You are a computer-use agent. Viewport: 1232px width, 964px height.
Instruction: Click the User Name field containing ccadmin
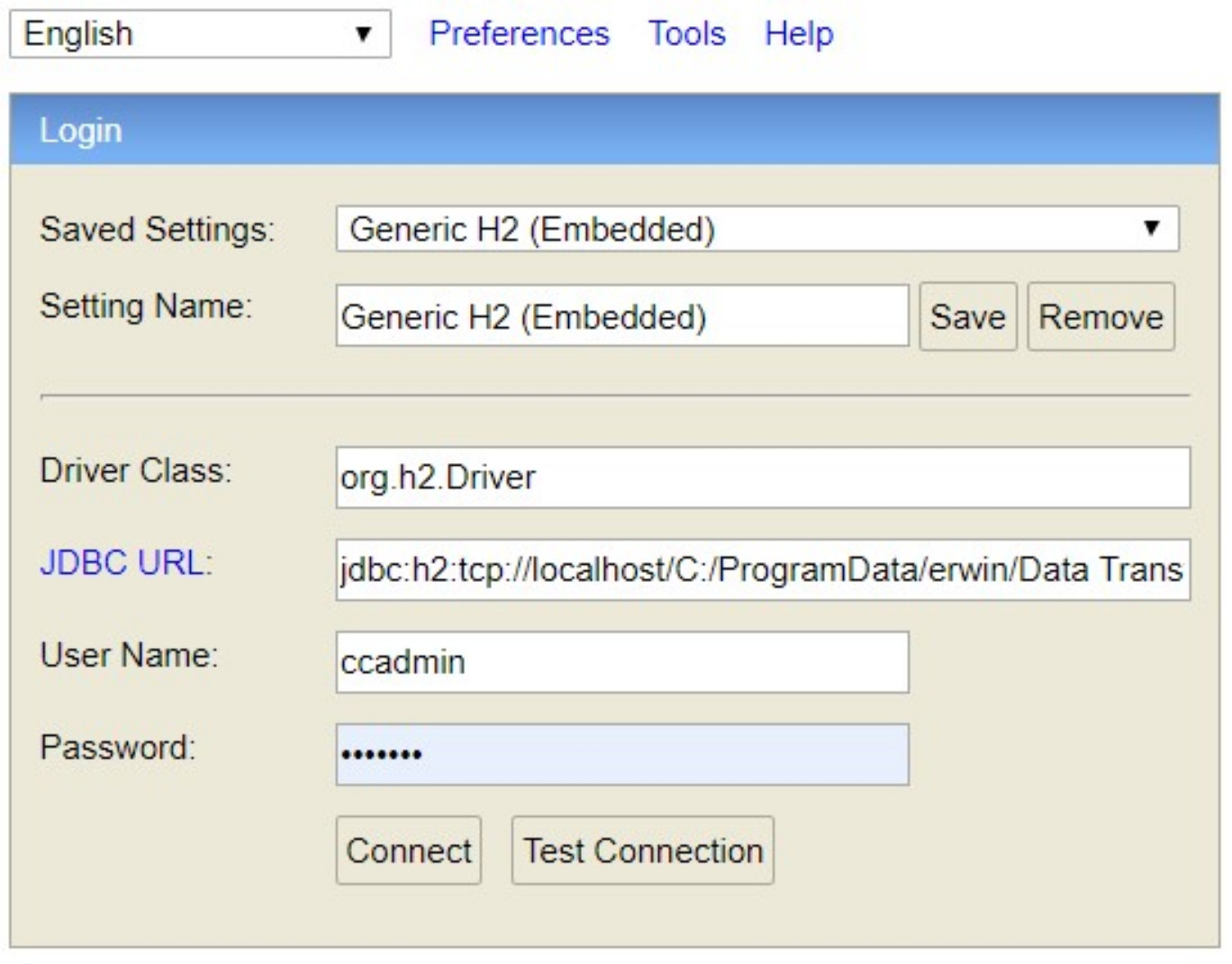(x=621, y=662)
